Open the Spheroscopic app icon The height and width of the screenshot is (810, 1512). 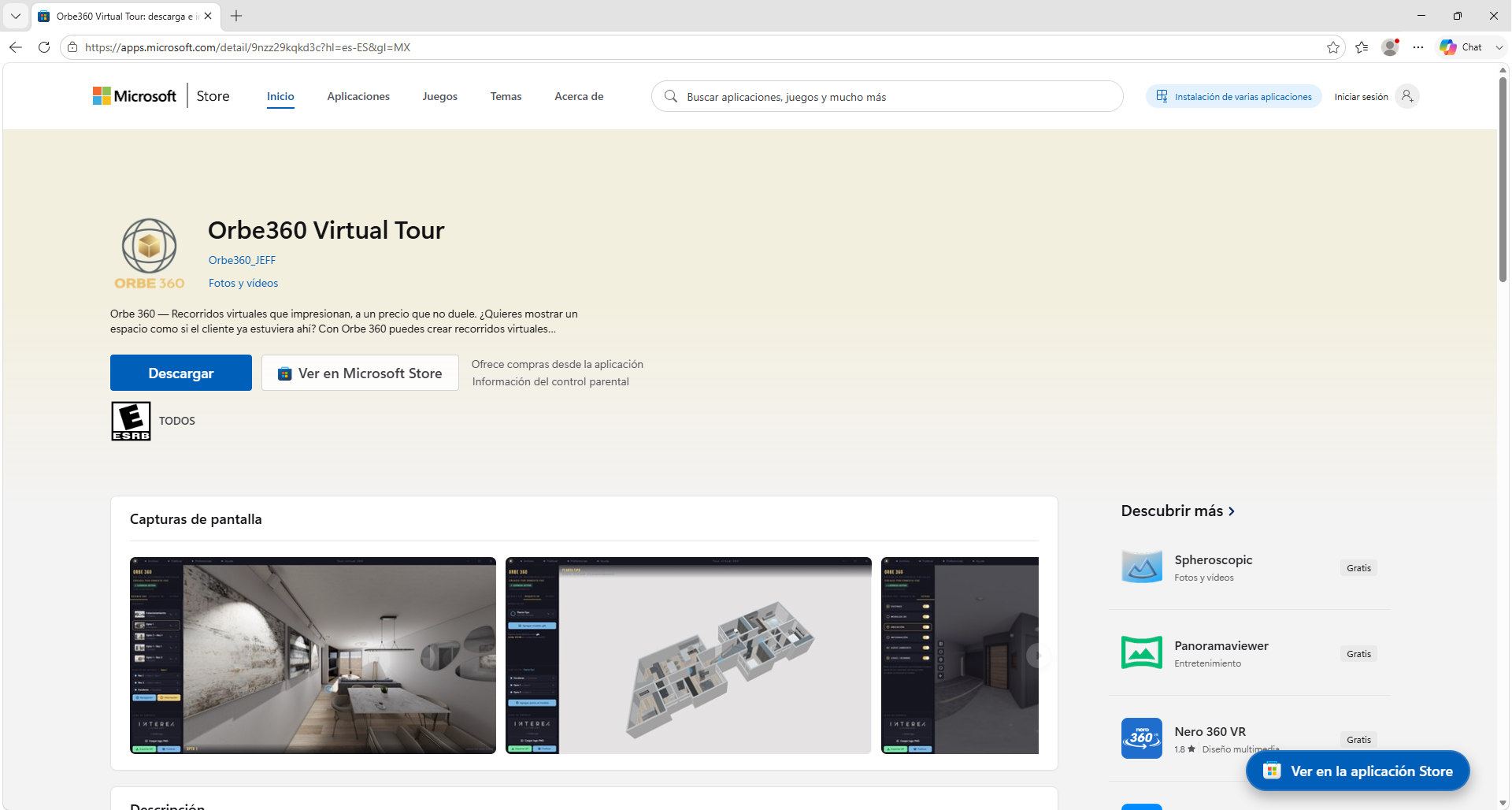[1142, 567]
